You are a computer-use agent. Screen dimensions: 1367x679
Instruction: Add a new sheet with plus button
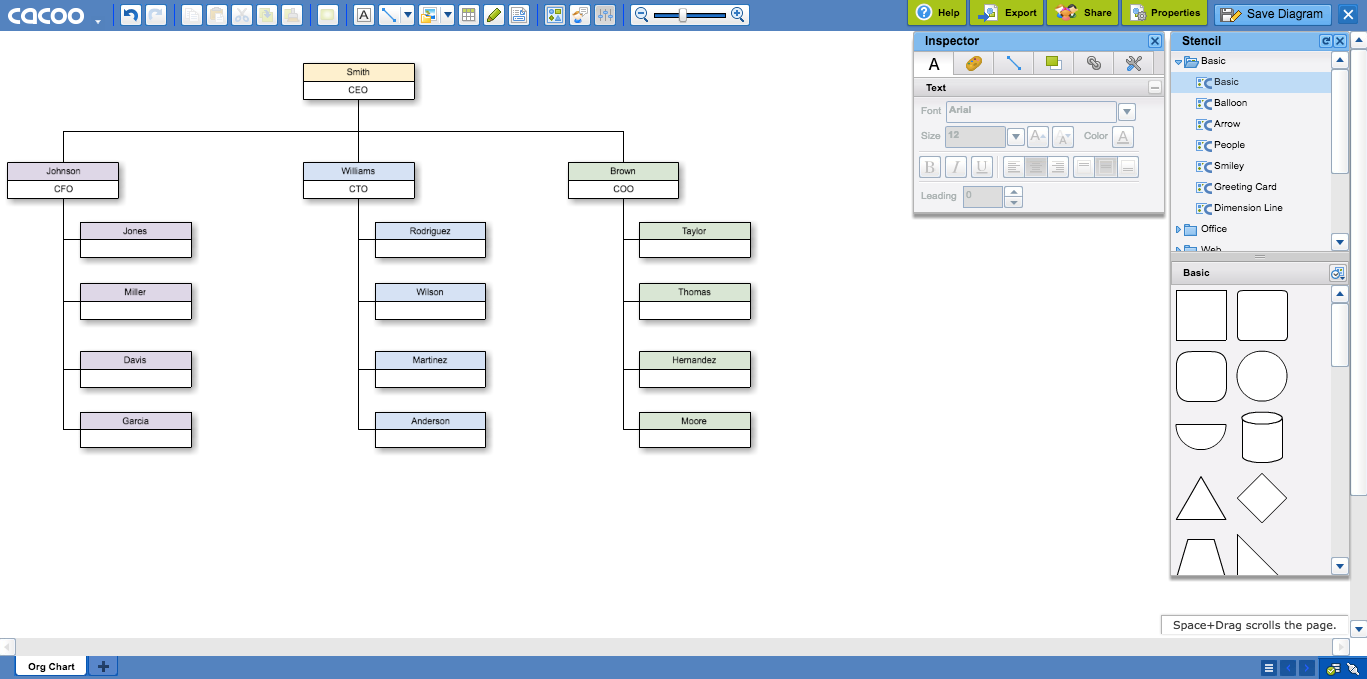click(x=103, y=666)
